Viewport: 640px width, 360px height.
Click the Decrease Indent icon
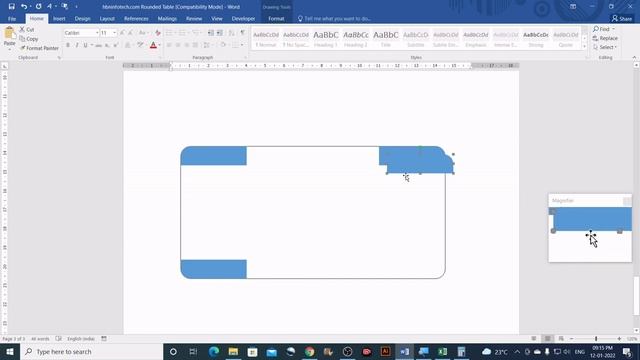click(x=211, y=33)
